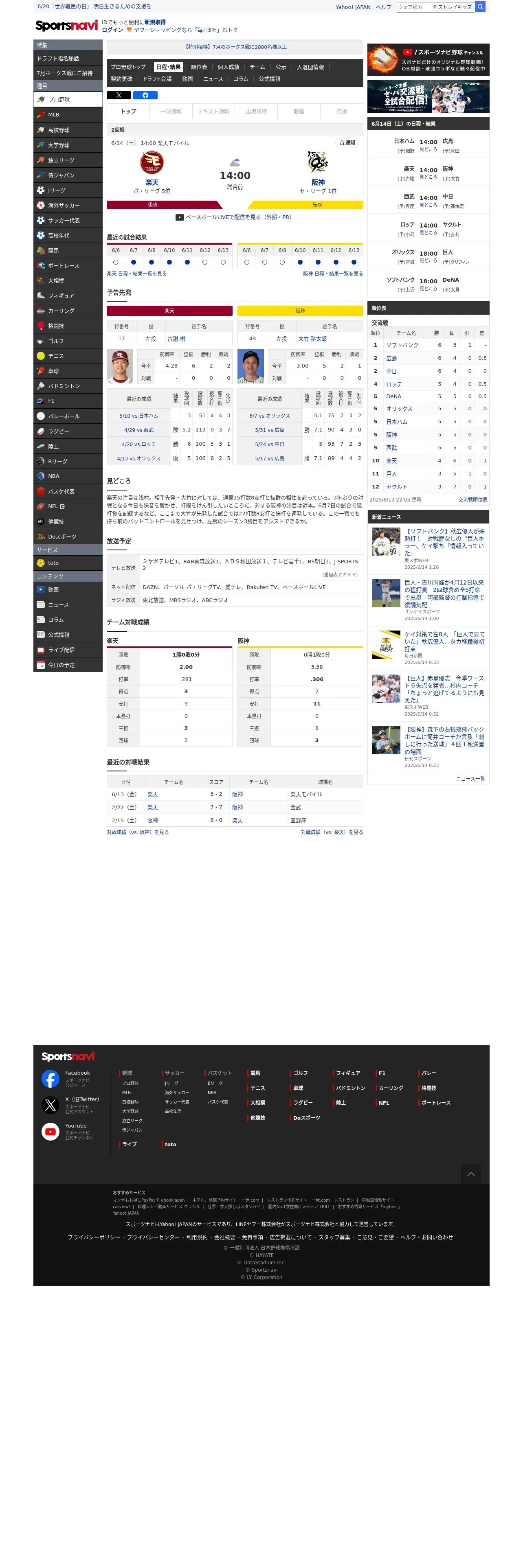Open the 公式情報 navigation item
523x1568 pixels.
point(270,79)
